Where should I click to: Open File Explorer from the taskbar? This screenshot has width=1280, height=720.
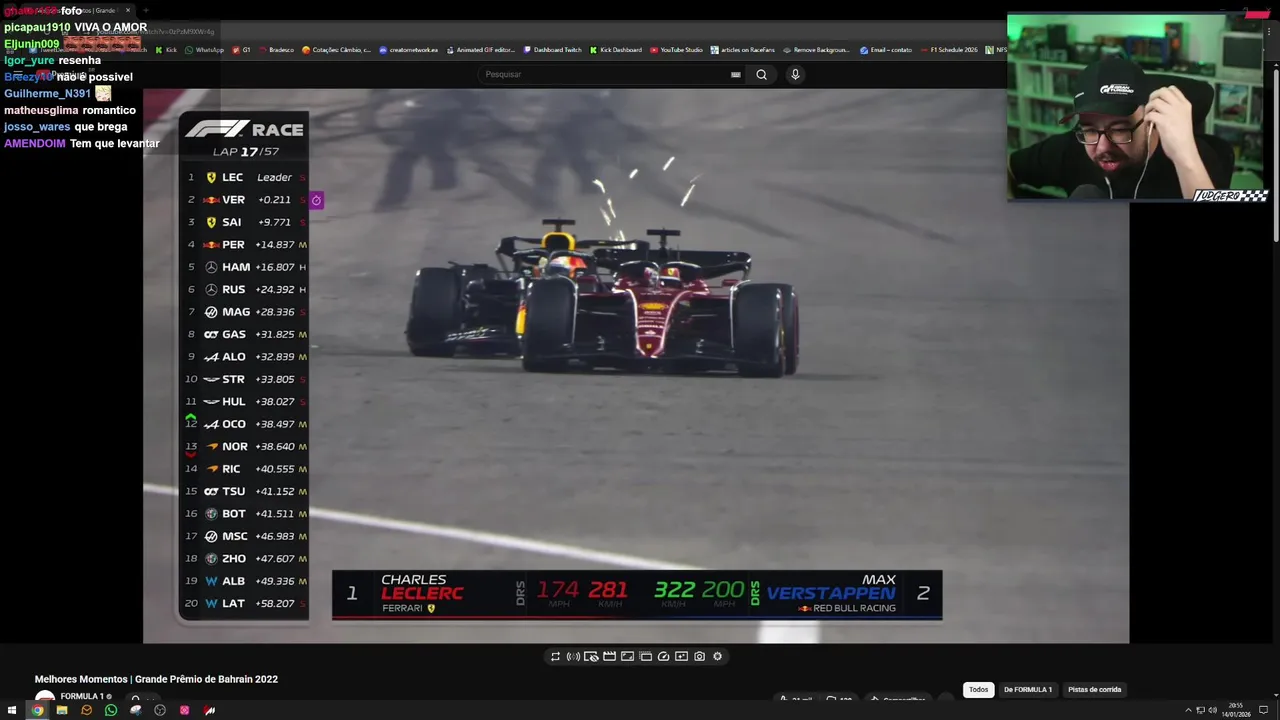pos(62,710)
